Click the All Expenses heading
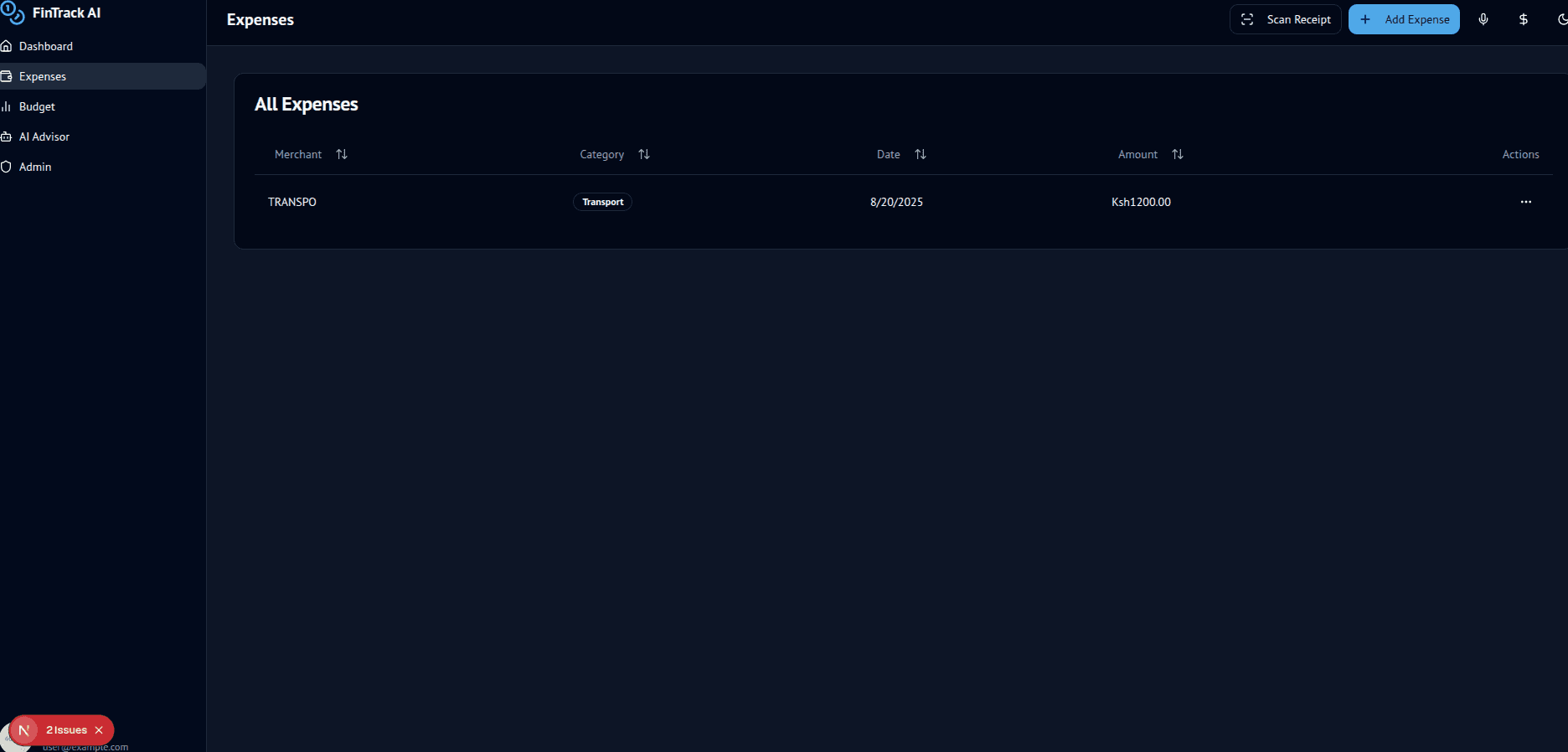The image size is (1568, 752). [307, 104]
